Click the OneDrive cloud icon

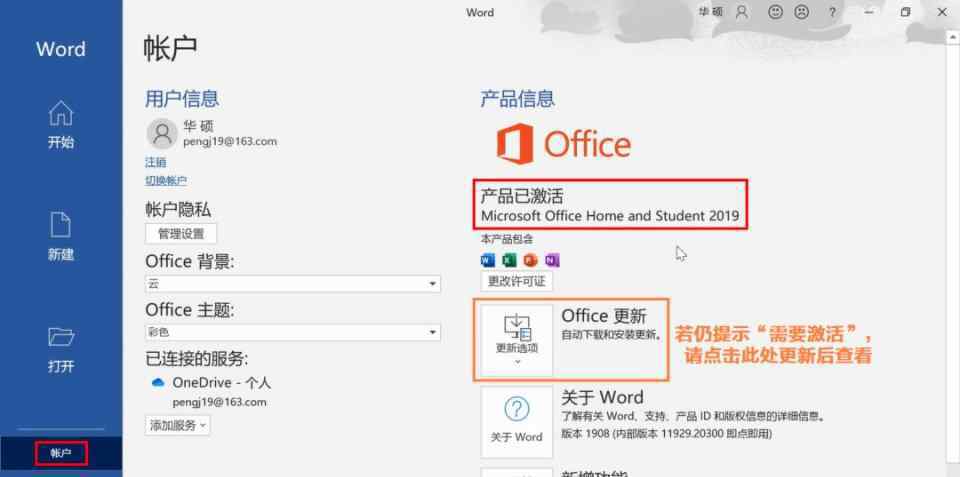tap(158, 383)
